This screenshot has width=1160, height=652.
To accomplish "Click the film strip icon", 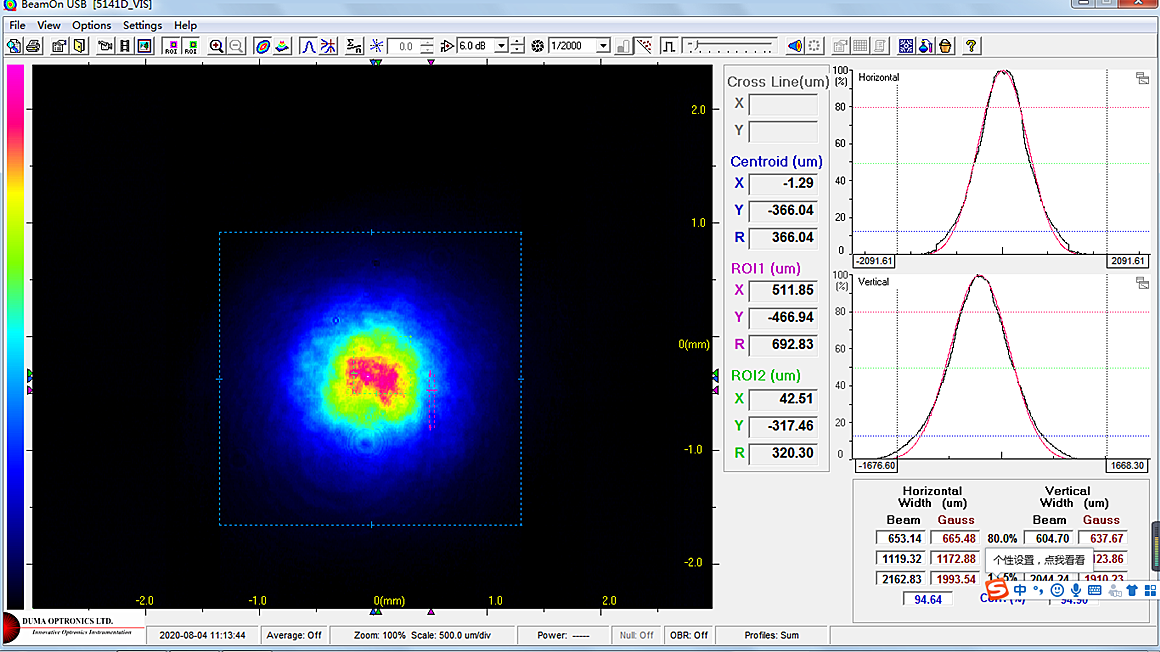I will pyautogui.click(x=125, y=46).
